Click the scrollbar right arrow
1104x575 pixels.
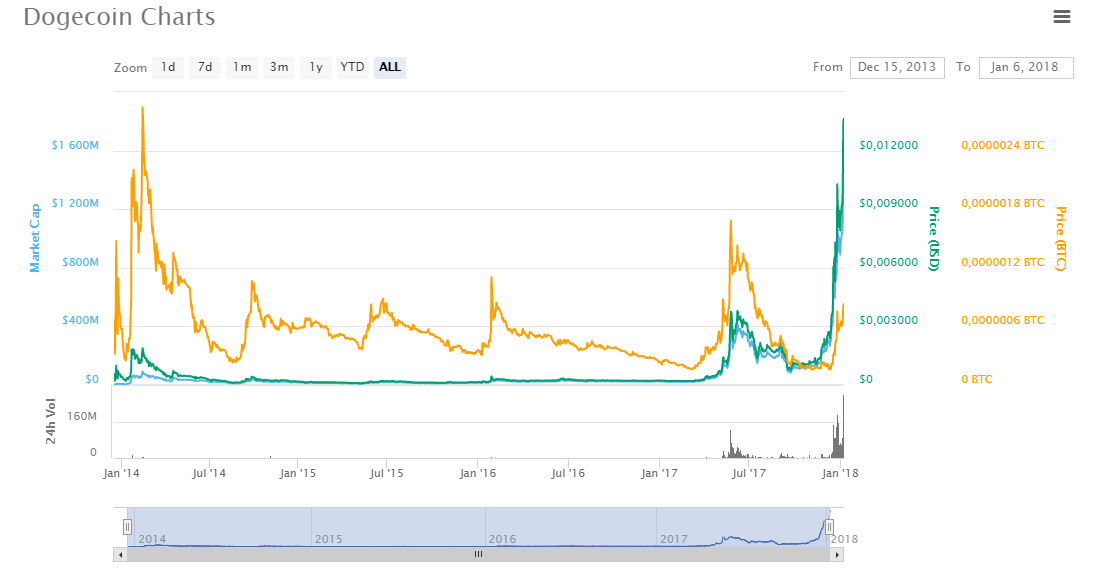point(836,555)
